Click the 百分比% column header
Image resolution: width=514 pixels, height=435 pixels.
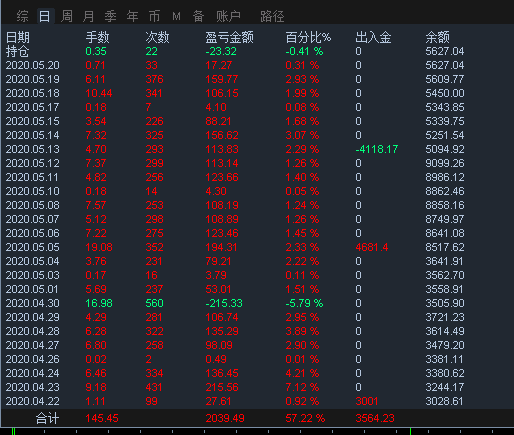[308, 37]
